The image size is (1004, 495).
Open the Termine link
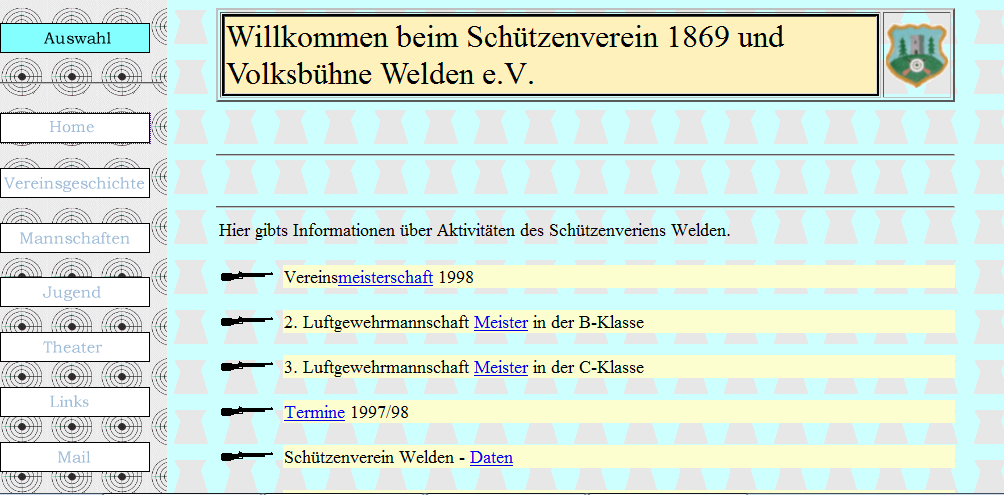coord(314,412)
